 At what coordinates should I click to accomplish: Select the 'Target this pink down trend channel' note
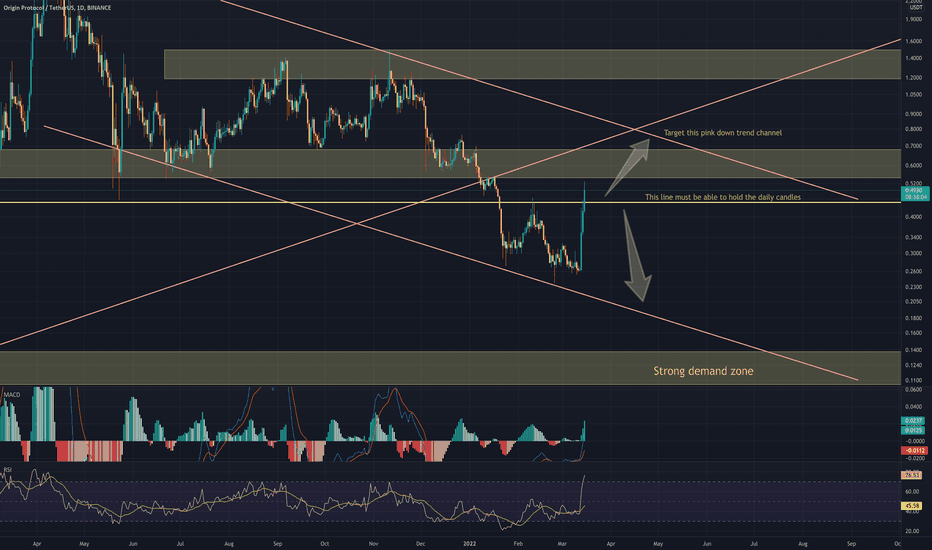click(723, 133)
